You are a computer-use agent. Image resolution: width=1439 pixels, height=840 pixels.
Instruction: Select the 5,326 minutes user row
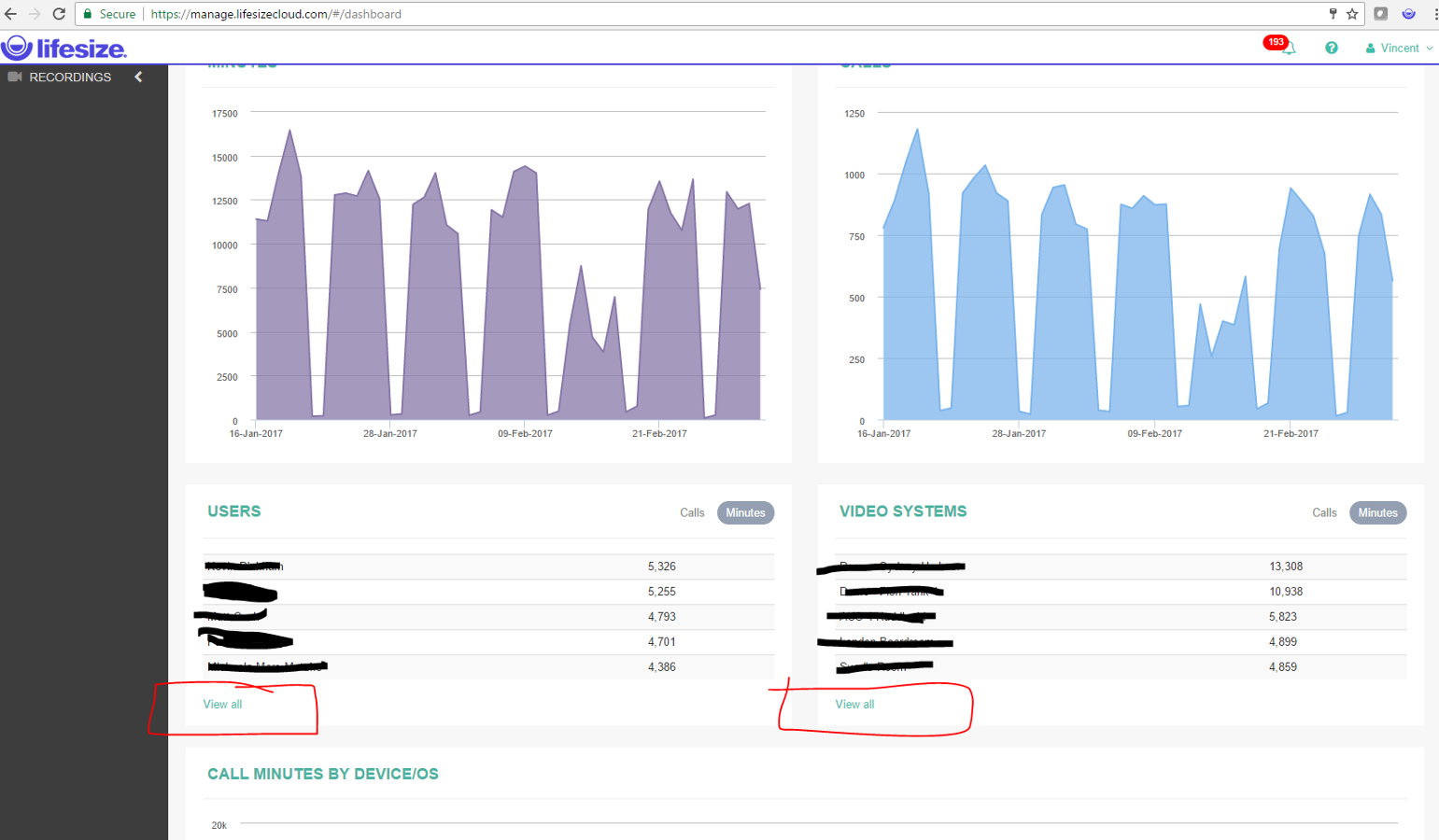click(486, 566)
